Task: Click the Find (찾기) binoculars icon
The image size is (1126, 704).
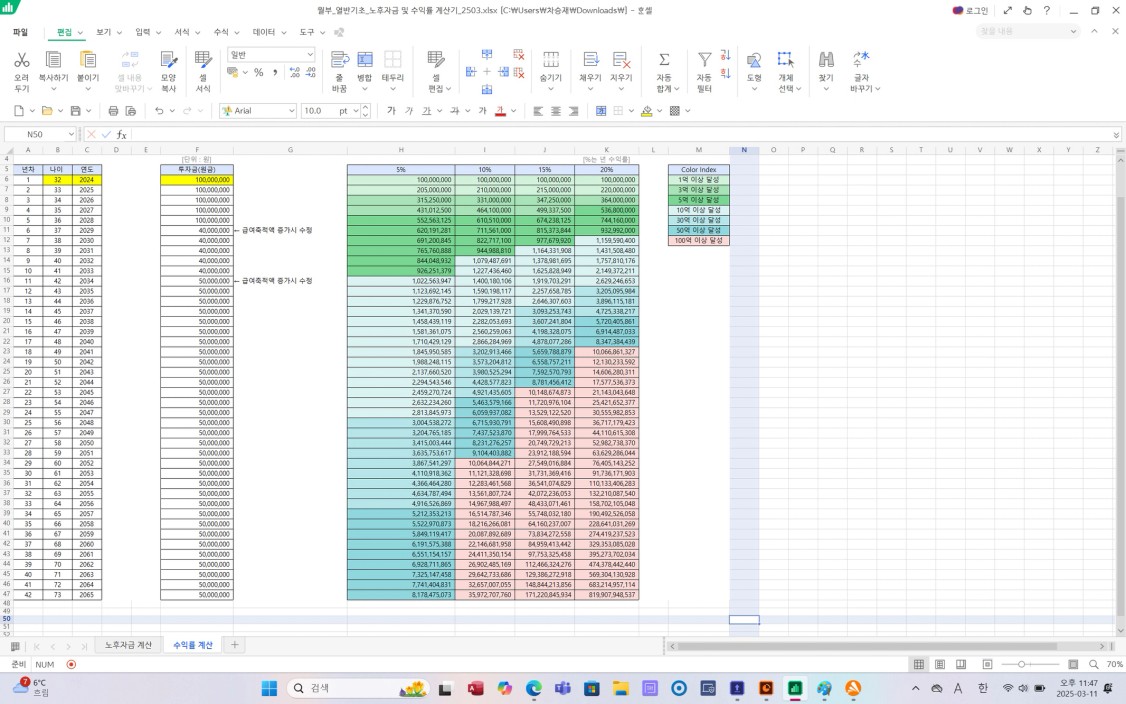Action: click(826, 60)
